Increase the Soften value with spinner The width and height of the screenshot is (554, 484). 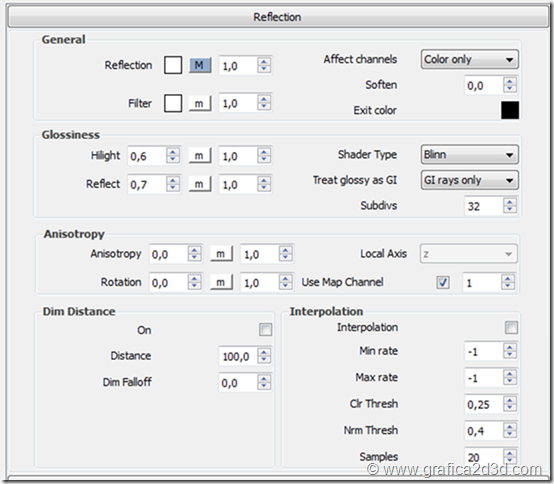coord(509,81)
